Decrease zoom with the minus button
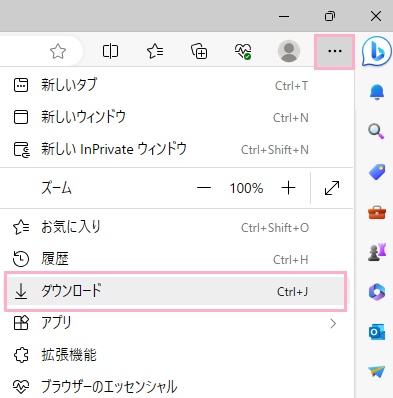Viewport: 393px width, 398px height. click(204, 188)
